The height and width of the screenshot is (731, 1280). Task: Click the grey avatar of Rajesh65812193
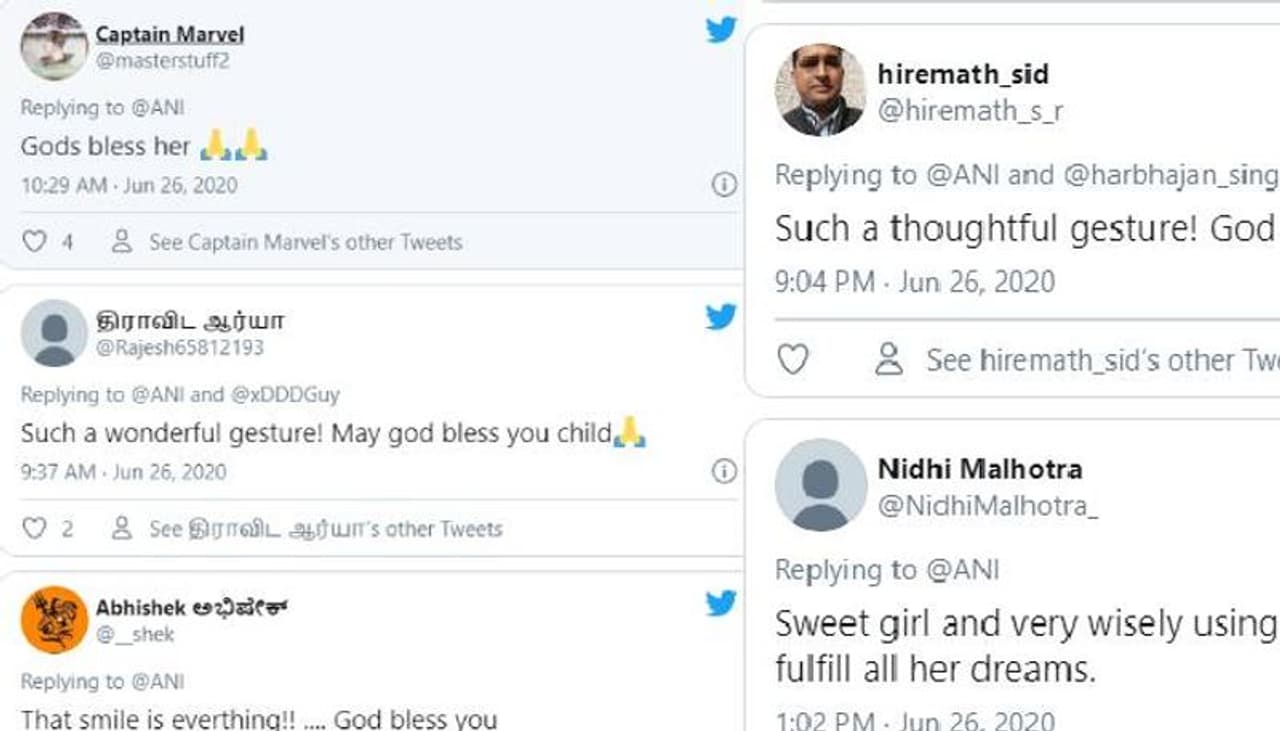tap(54, 333)
